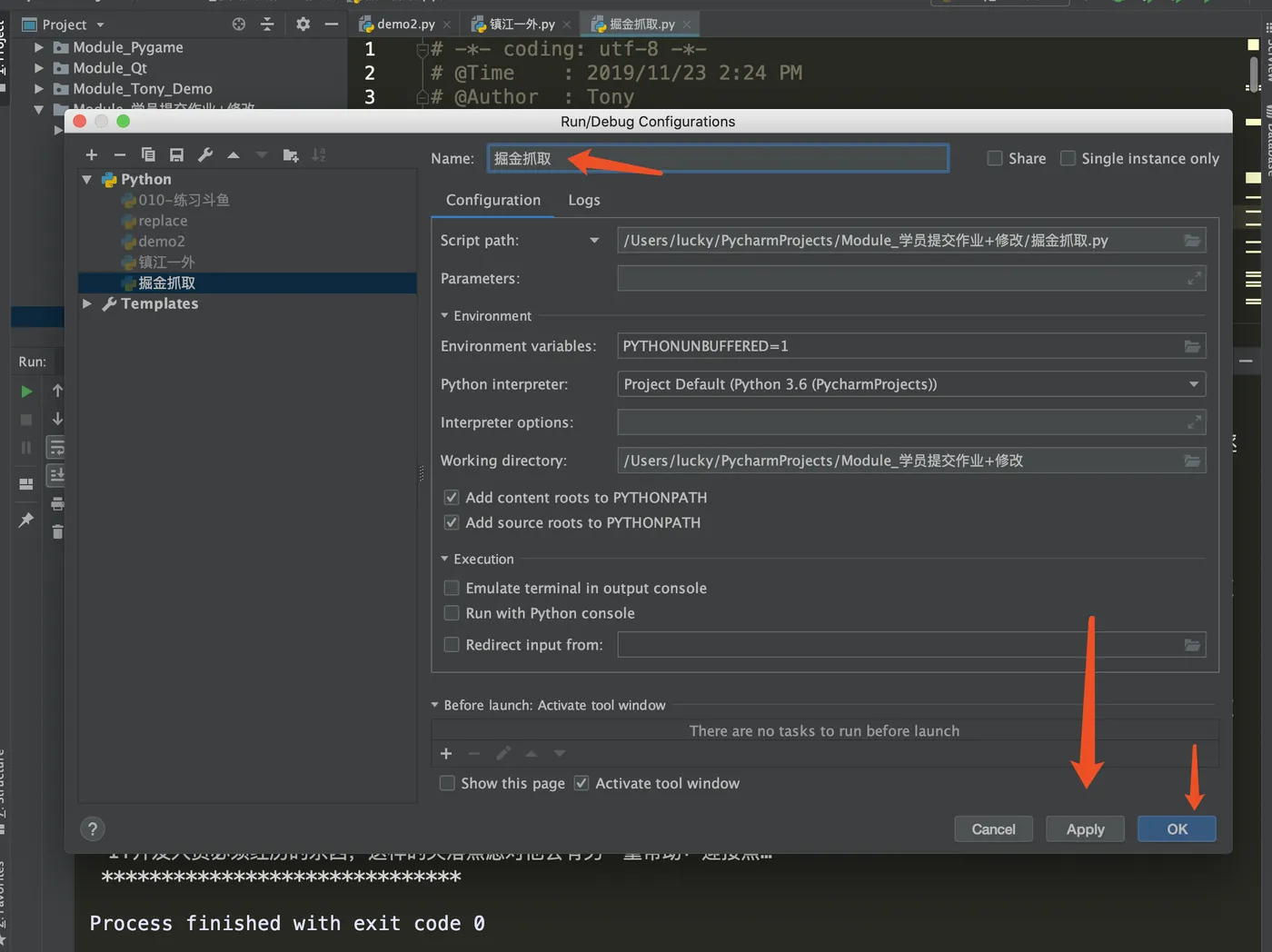Collapse all in Project panel

pos(267,25)
